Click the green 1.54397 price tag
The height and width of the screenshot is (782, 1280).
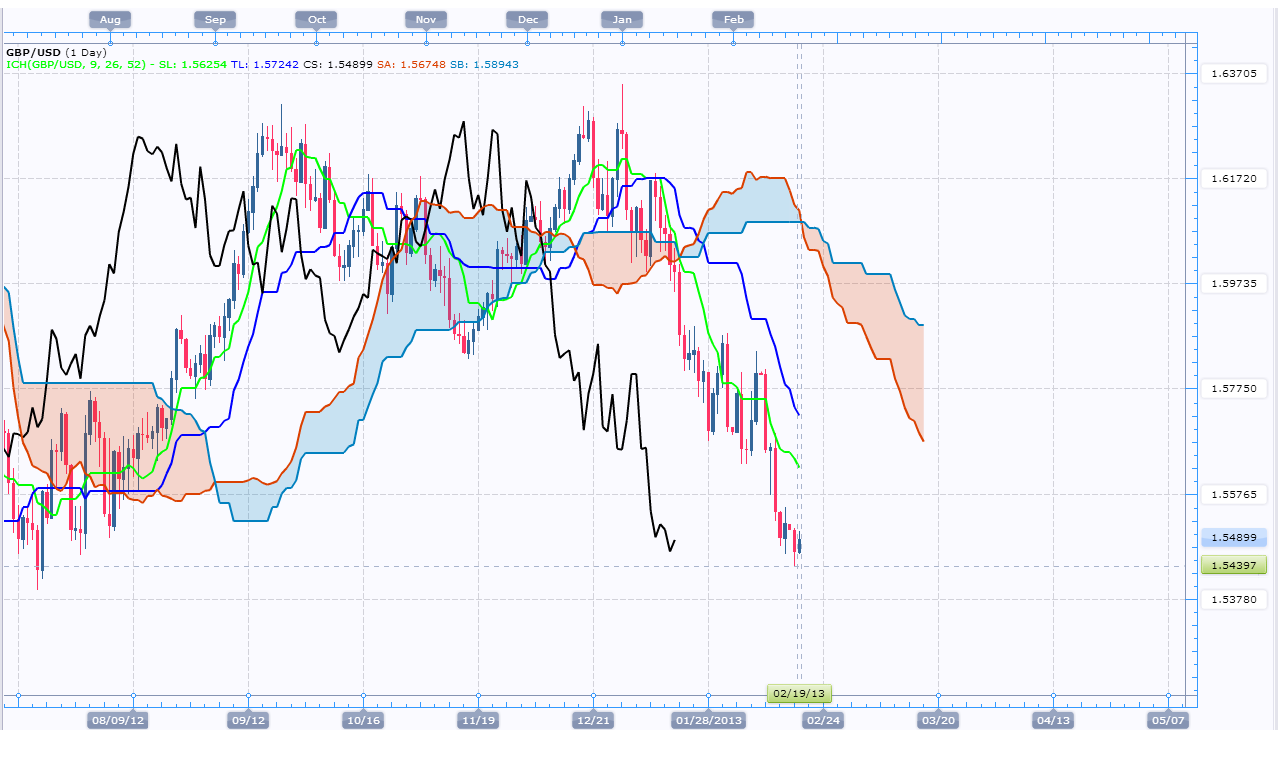point(1235,566)
